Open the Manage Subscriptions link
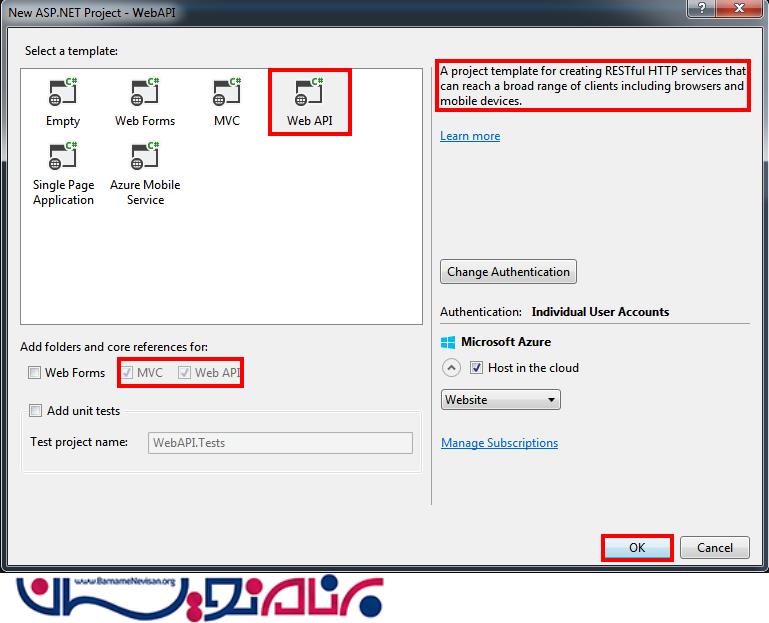This screenshot has width=769, height=623. tap(499, 443)
